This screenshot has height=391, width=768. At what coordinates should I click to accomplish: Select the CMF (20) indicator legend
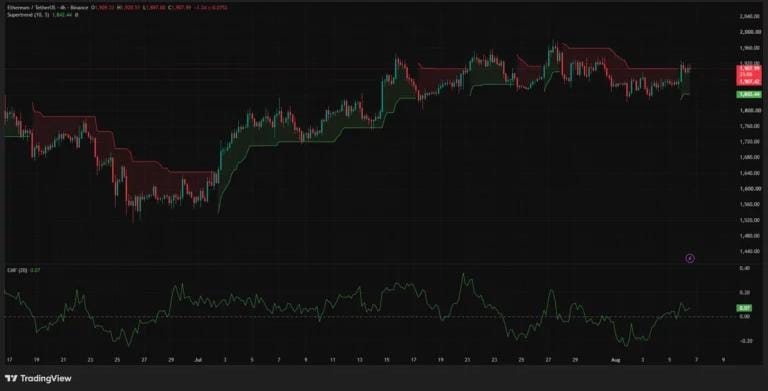coord(17,270)
